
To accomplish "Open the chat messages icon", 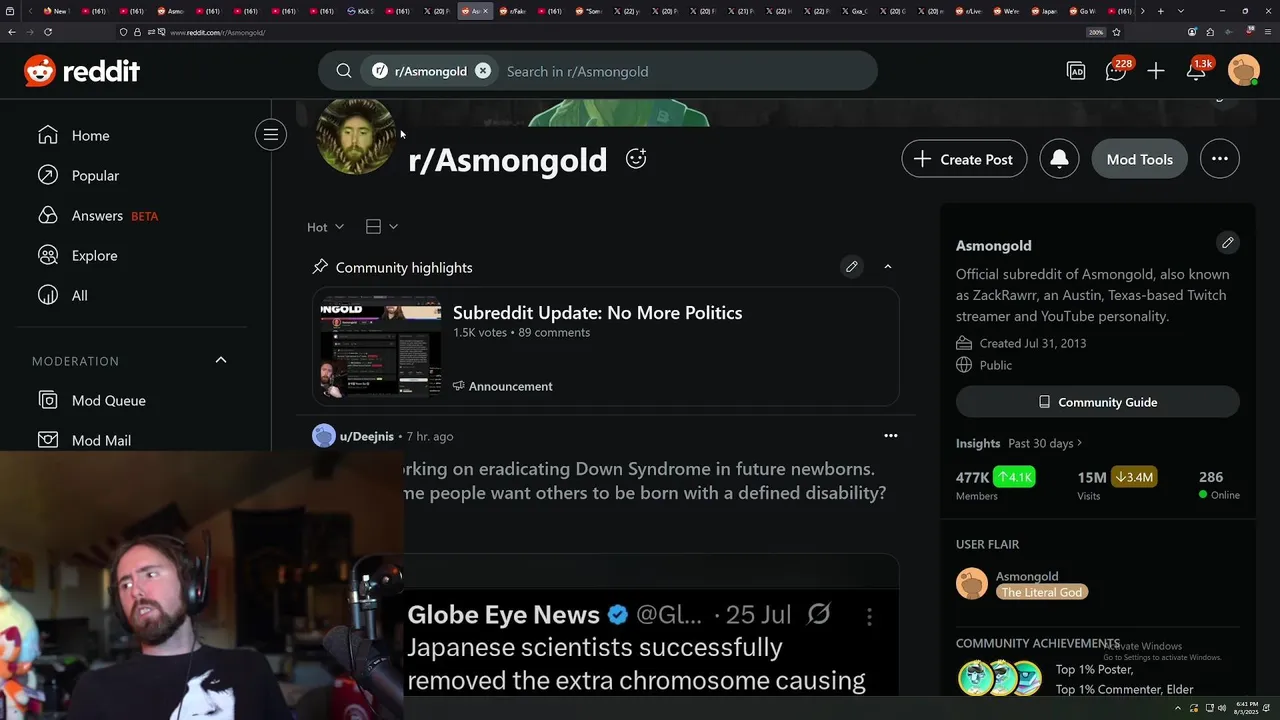I will tap(1116, 71).
